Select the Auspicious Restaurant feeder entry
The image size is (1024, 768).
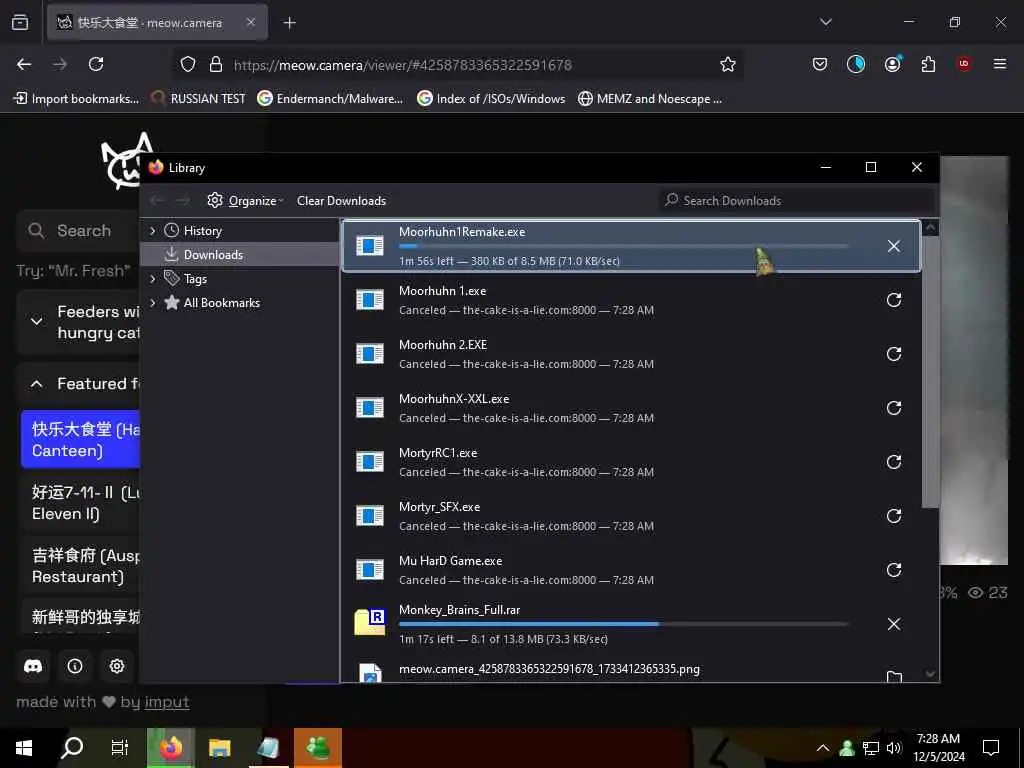[x=80, y=566]
